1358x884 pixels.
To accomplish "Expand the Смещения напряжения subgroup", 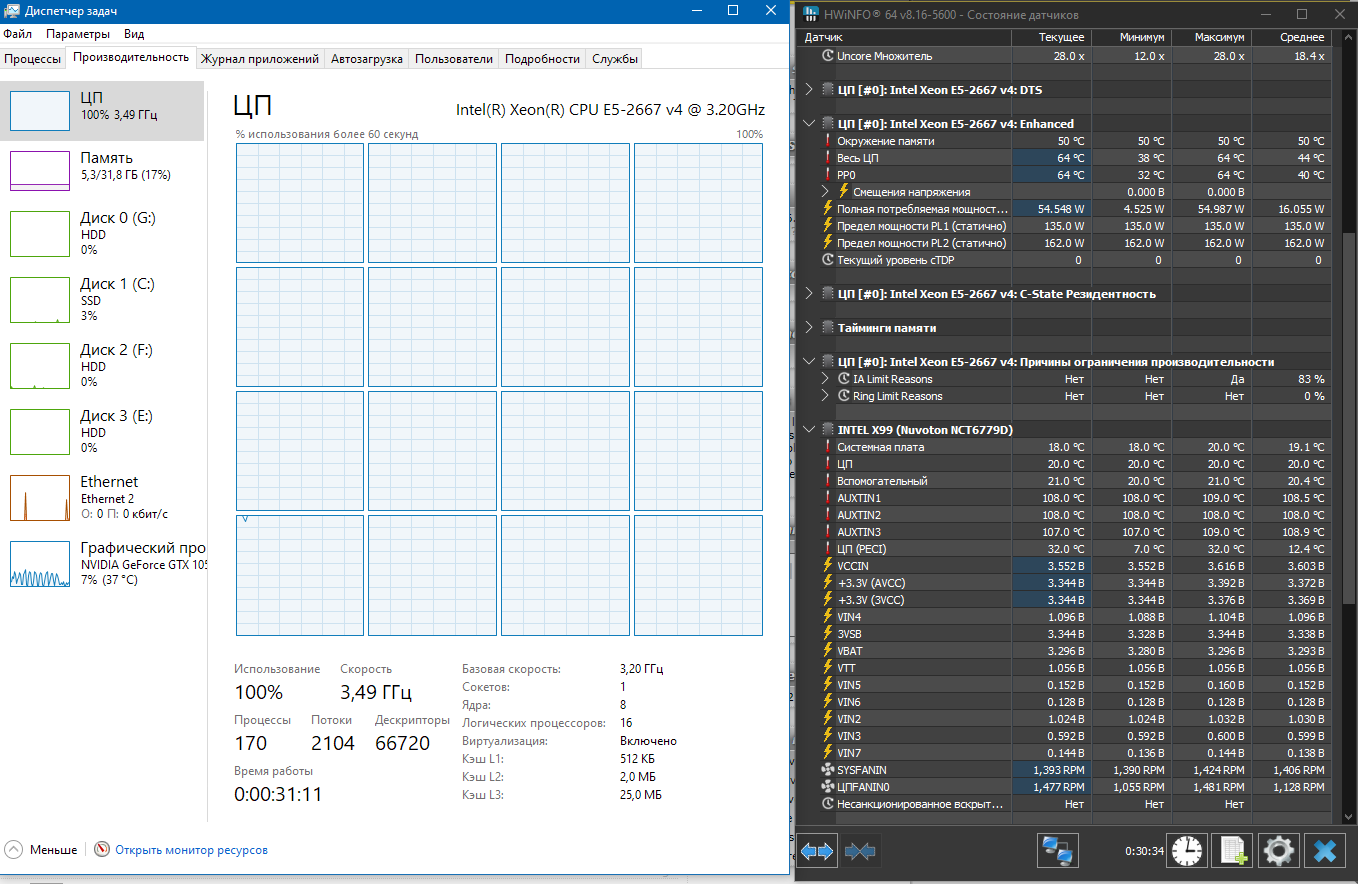I will (826, 192).
